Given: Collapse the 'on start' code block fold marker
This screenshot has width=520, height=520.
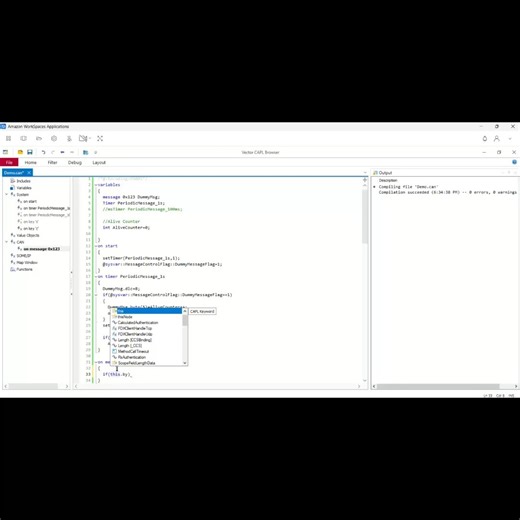Looking at the screenshot, I should click(x=96, y=246).
